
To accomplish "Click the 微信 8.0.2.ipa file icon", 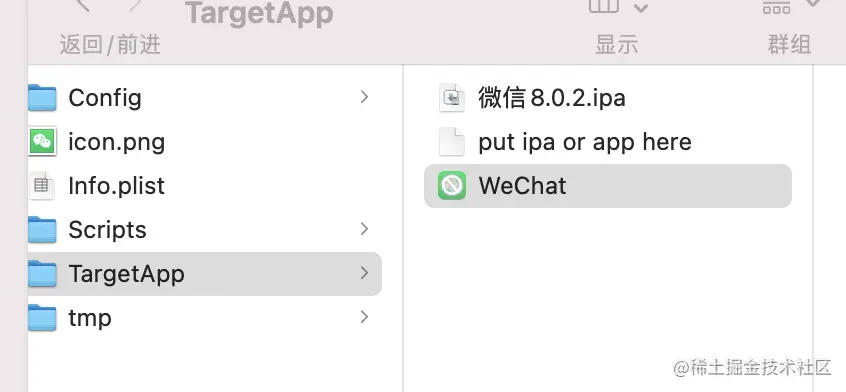I will click(452, 98).
